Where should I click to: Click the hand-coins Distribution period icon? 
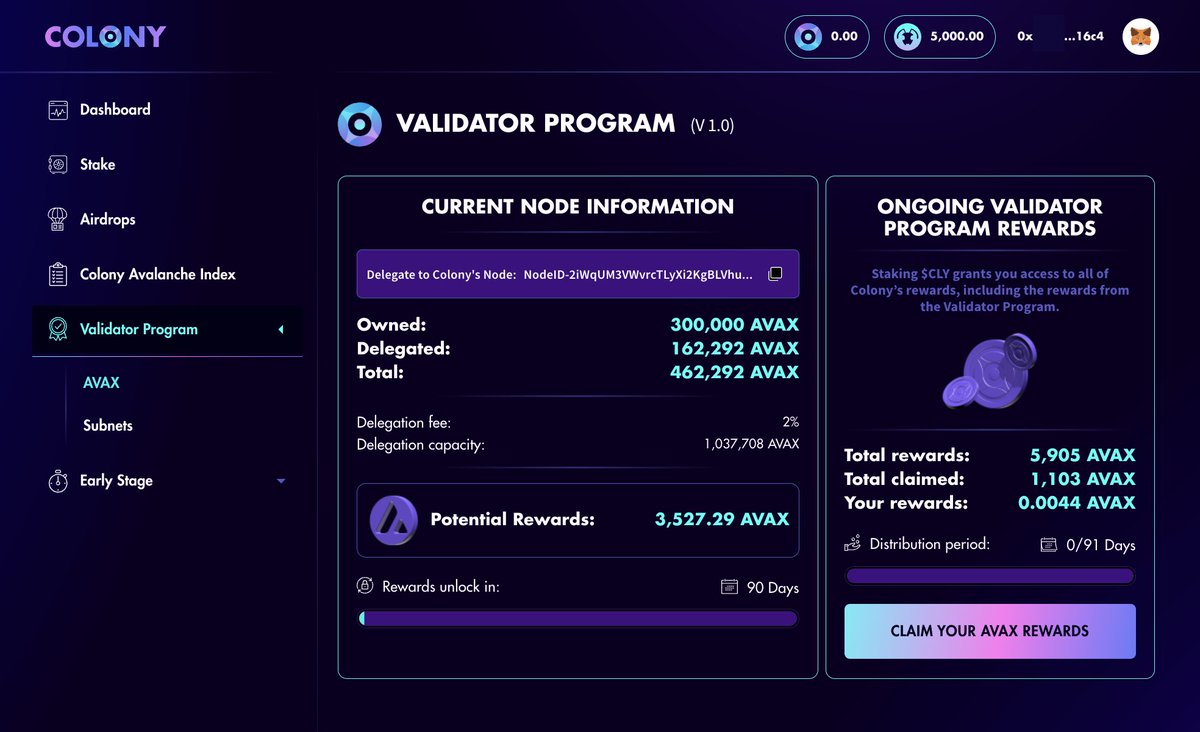click(x=853, y=544)
